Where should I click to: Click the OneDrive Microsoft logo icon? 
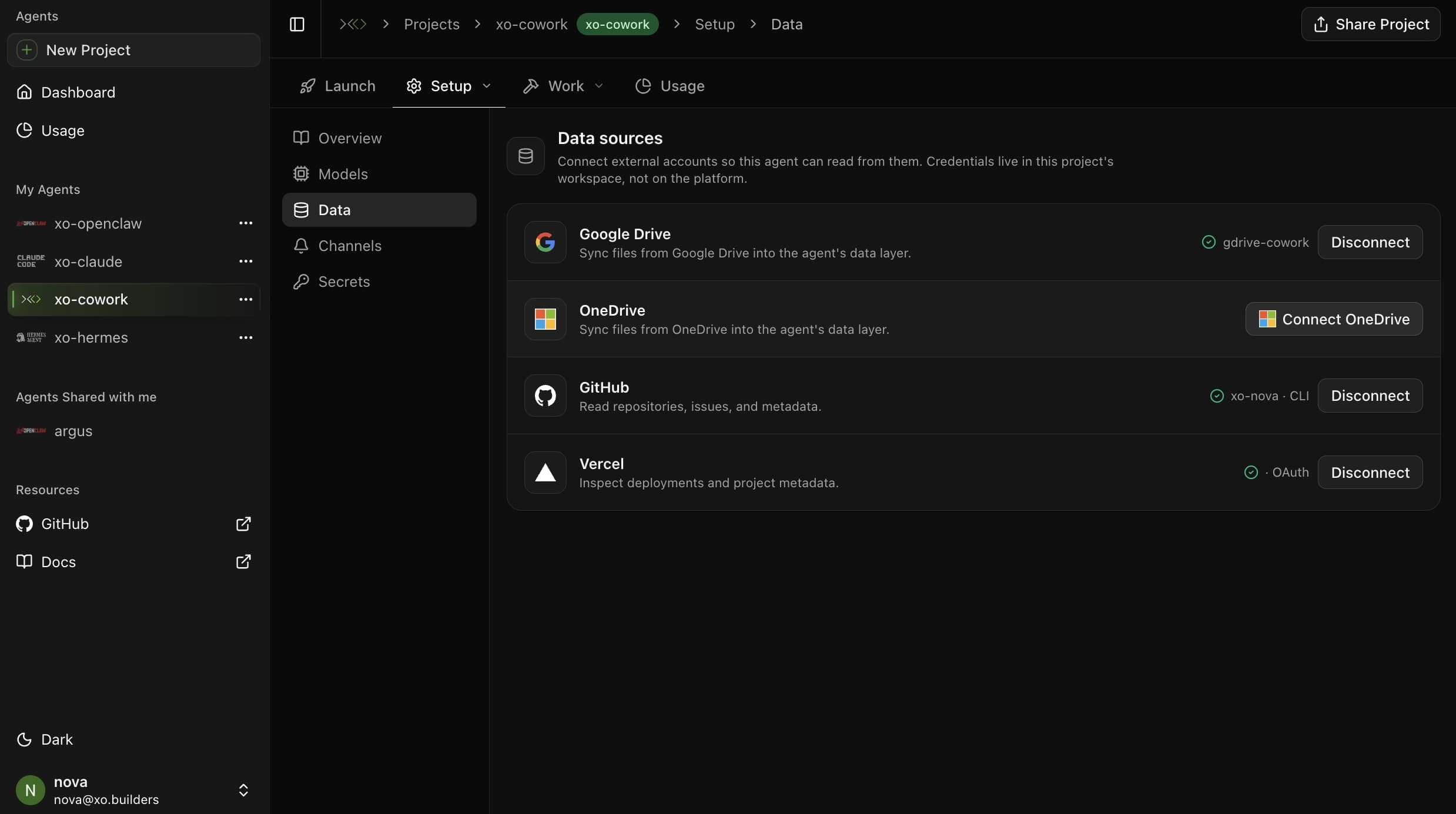[x=545, y=319]
